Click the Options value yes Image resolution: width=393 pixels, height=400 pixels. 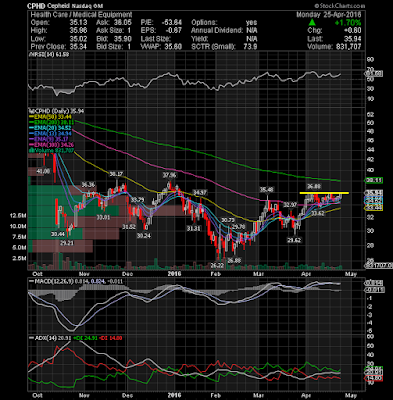pyautogui.click(x=251, y=23)
